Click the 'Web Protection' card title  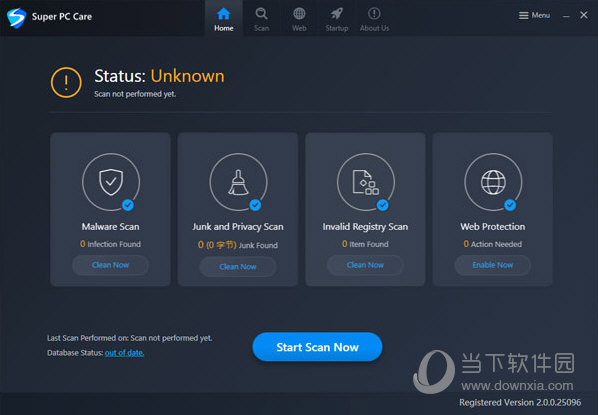(x=493, y=227)
